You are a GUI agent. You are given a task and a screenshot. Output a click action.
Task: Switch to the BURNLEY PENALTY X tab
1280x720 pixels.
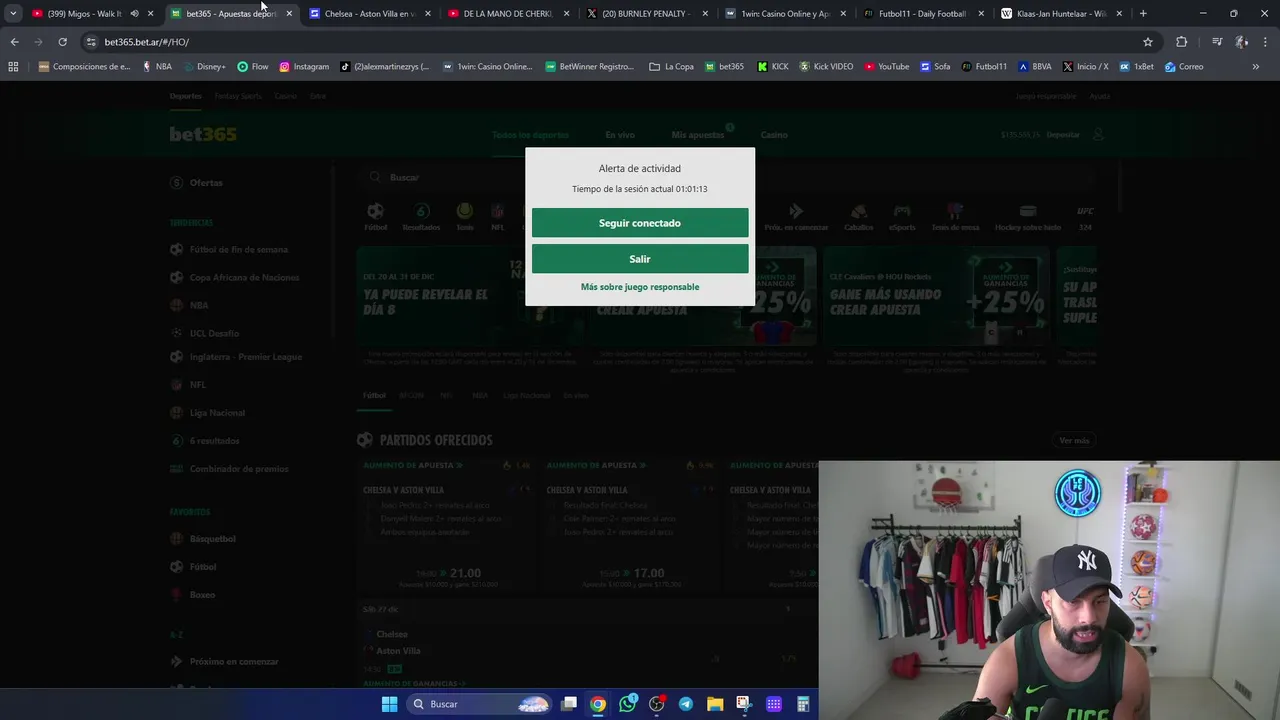[646, 14]
